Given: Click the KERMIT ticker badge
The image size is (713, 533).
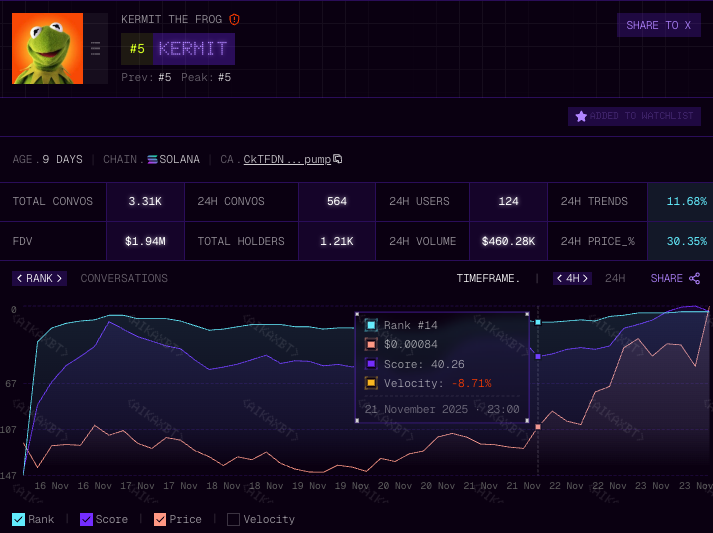Looking at the screenshot, I should click(x=193, y=49).
